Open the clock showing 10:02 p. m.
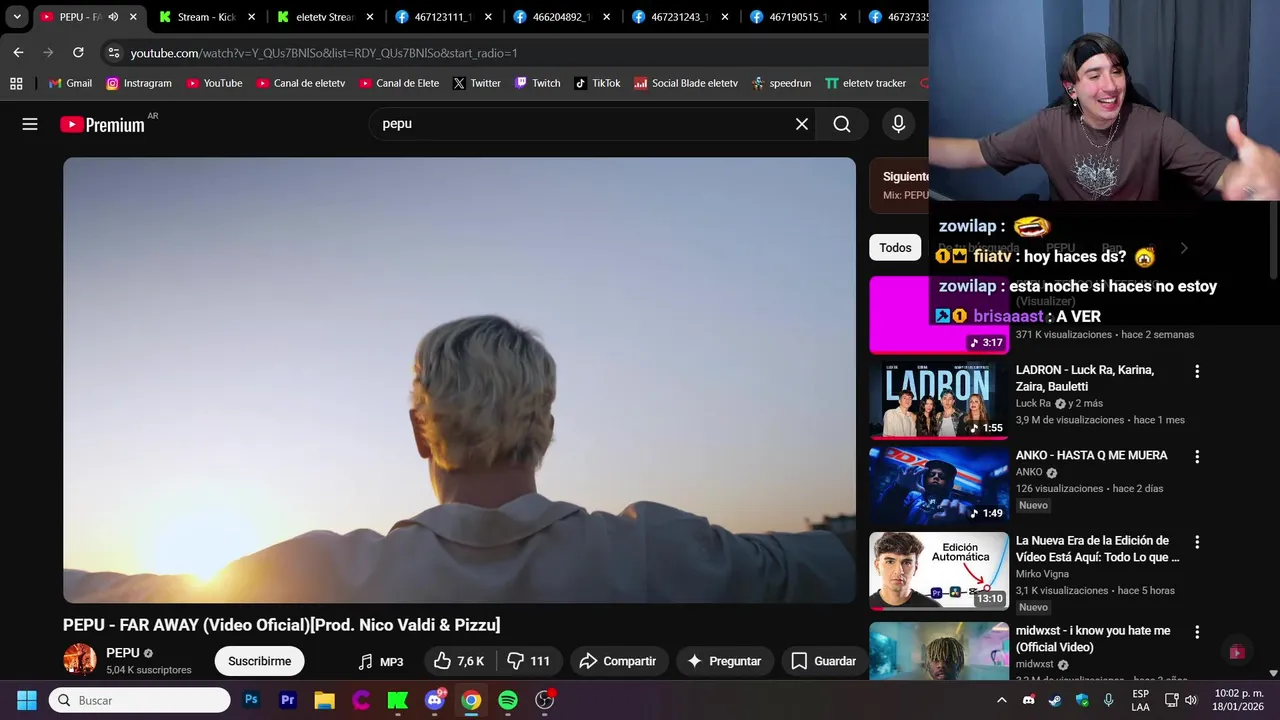The height and width of the screenshot is (720, 1280). [x=1238, y=700]
